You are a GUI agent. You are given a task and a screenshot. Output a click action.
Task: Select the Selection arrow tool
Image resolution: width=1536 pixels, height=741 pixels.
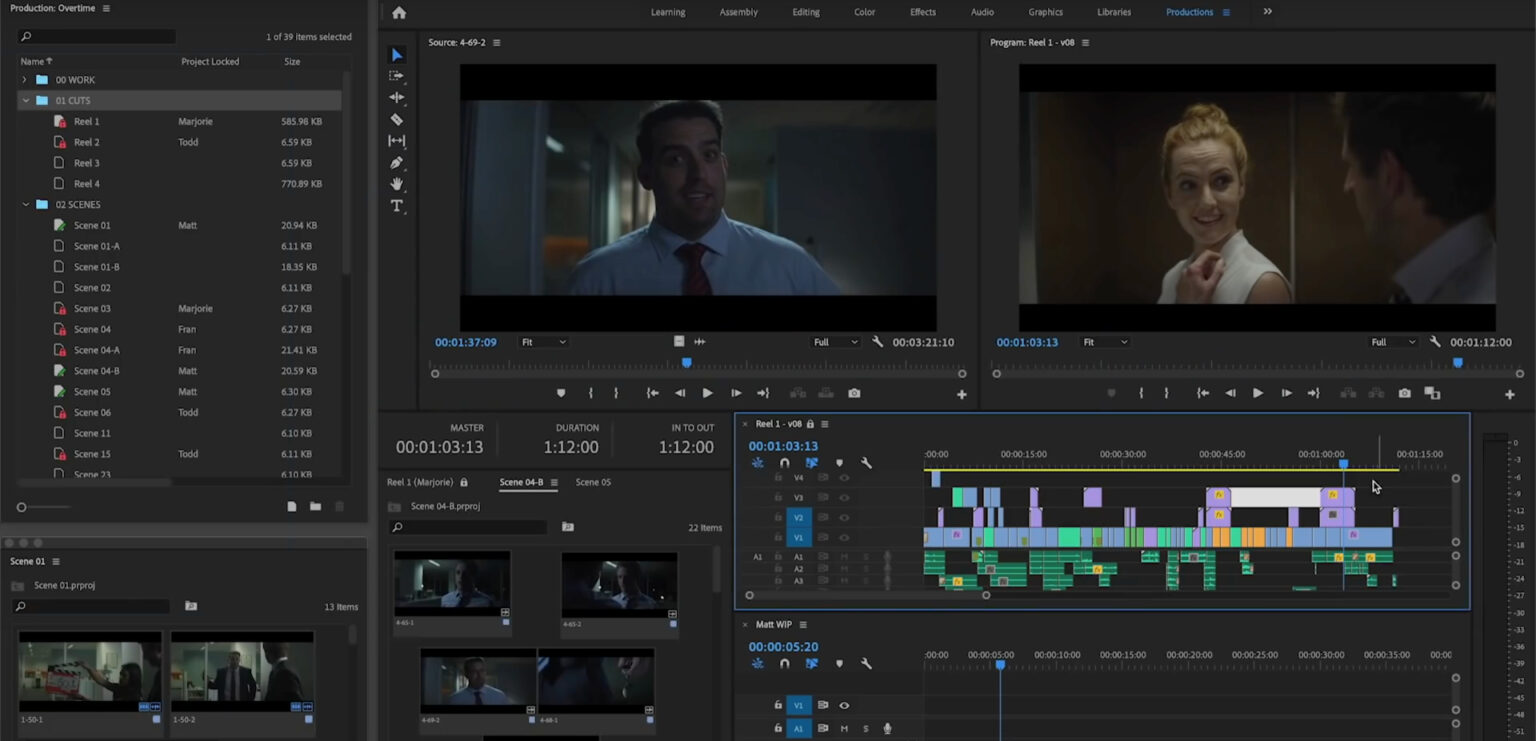(397, 55)
